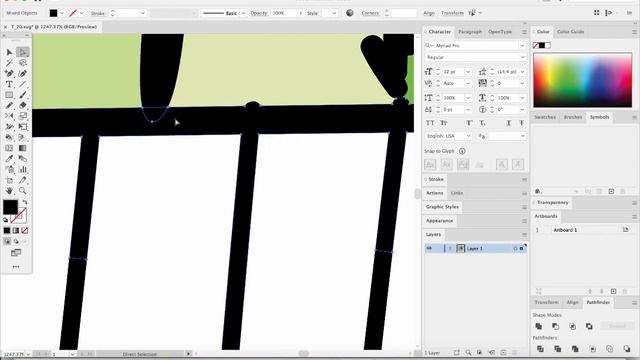Click the Exclude shape mode icon
This screenshot has height=360, width=640.
coord(589,326)
